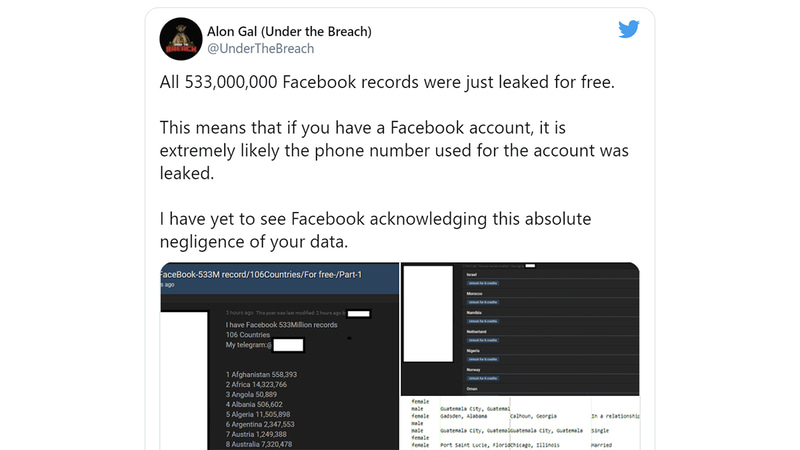Select the Oman heading in country list
Viewport: 800px width, 450px height.
(x=473, y=388)
